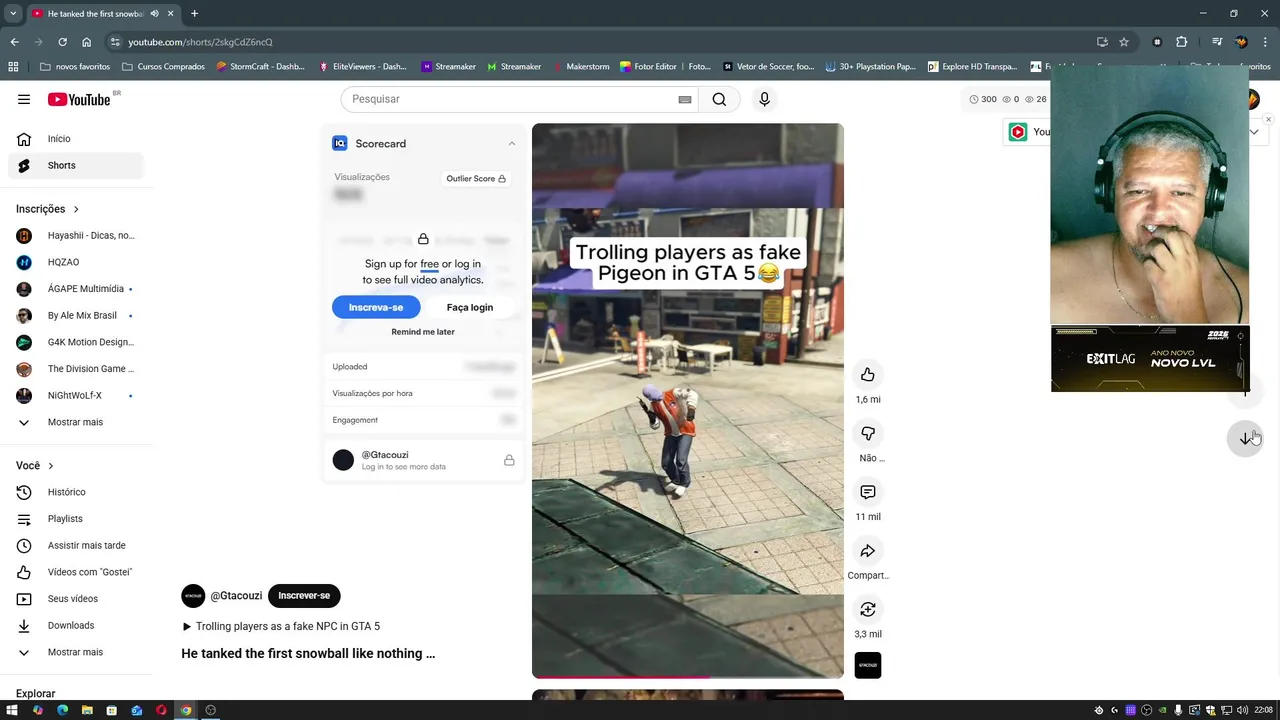The height and width of the screenshot is (720, 1280).
Task: Open Vídeos com "Gostei"
Action: (x=76, y=572)
